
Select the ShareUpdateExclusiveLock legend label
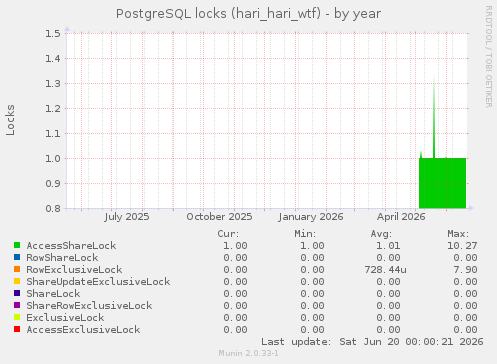[98, 282]
